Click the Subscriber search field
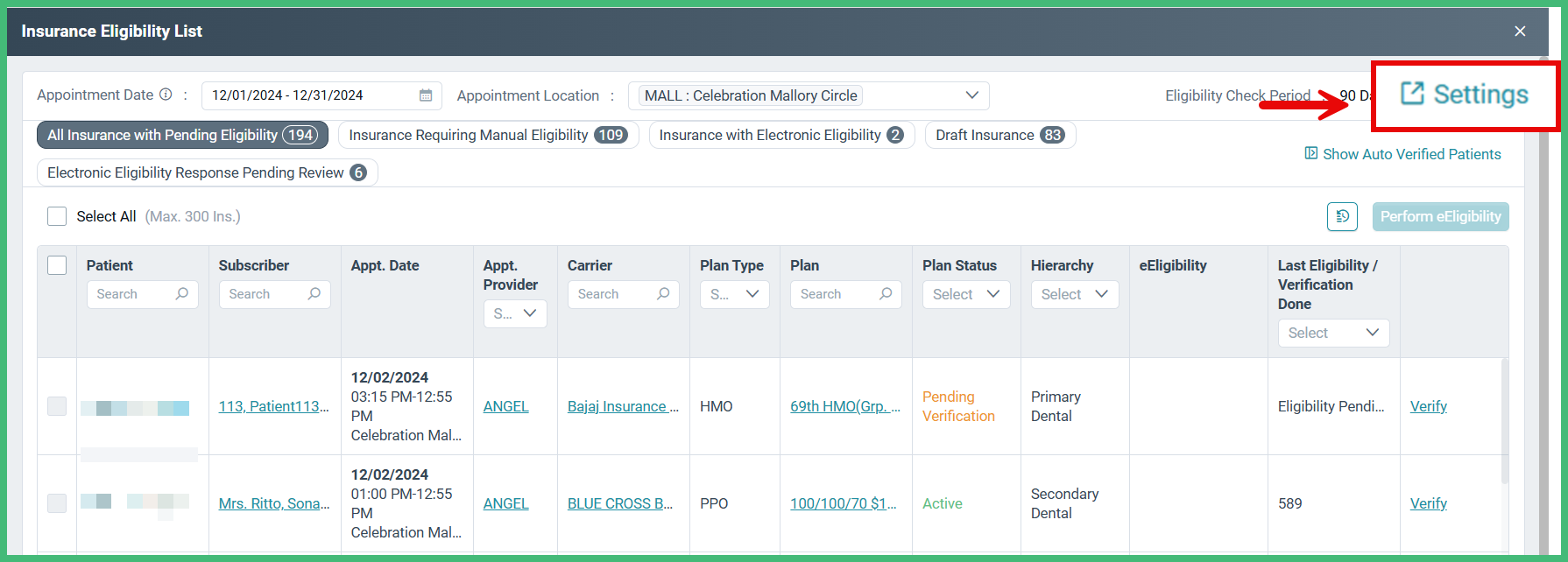 tap(275, 294)
